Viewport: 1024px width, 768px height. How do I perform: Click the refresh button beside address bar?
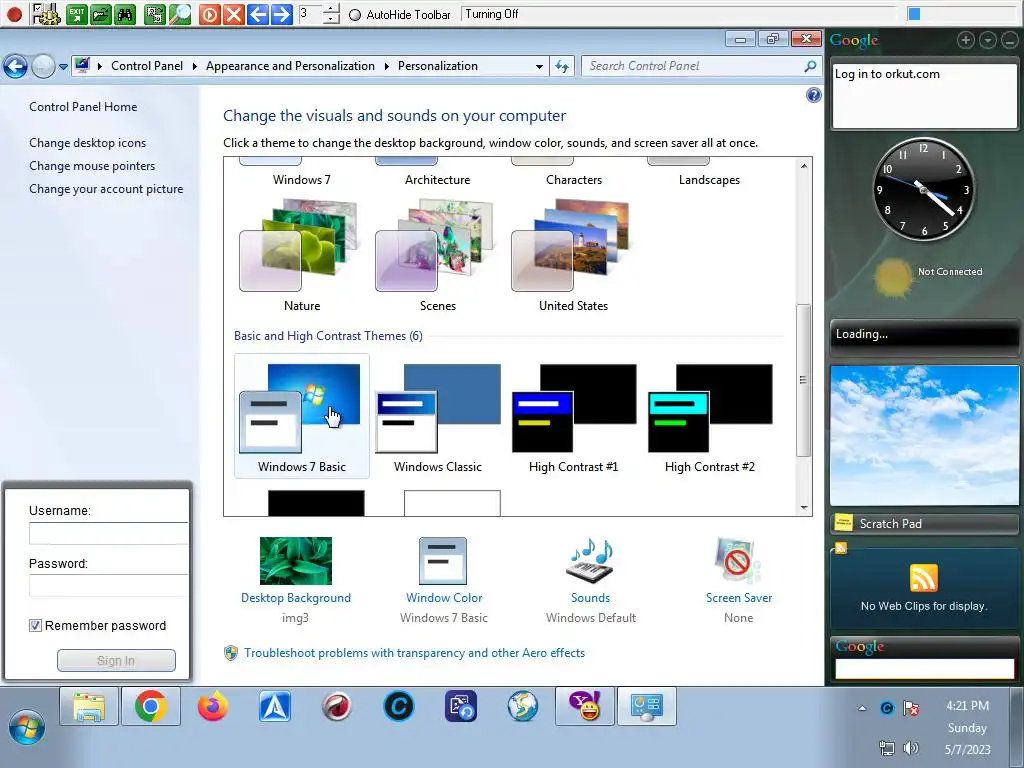click(x=562, y=66)
